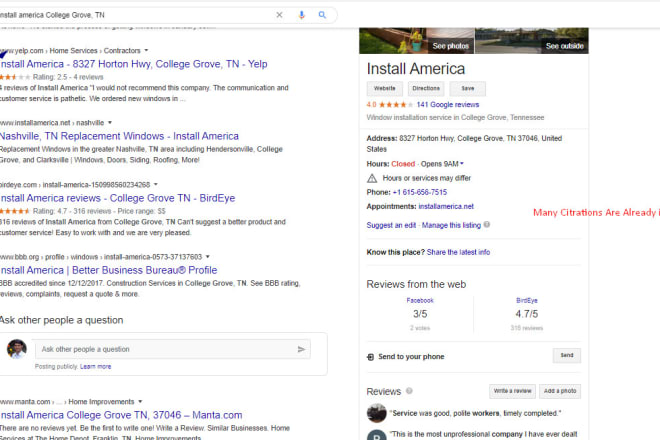660x440 pixels.
Task: Click the Send to your phone icon
Action: (x=370, y=357)
